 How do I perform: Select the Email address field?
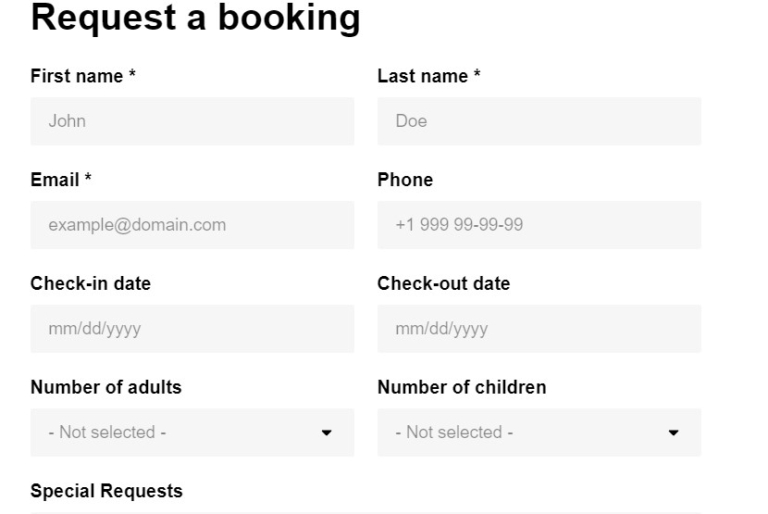(x=192, y=225)
